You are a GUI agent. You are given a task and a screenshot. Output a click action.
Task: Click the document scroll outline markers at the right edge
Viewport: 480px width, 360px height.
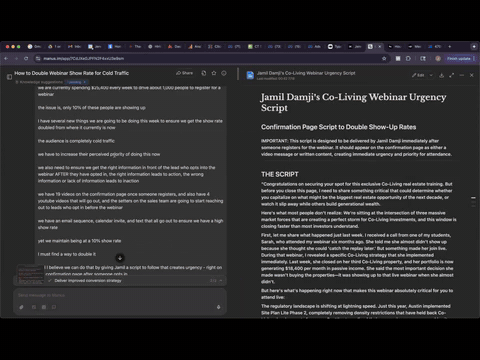(473, 202)
